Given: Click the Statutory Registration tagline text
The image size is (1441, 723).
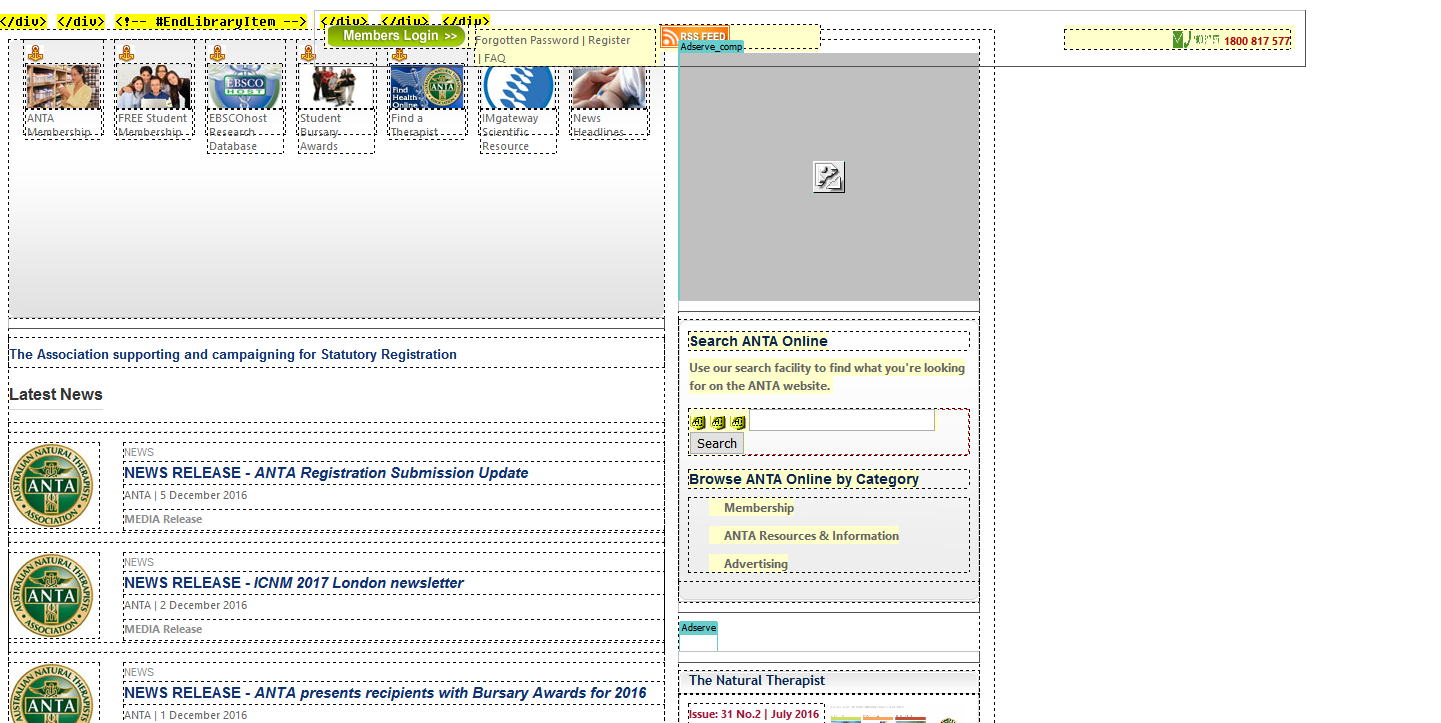Looking at the screenshot, I should (x=233, y=355).
